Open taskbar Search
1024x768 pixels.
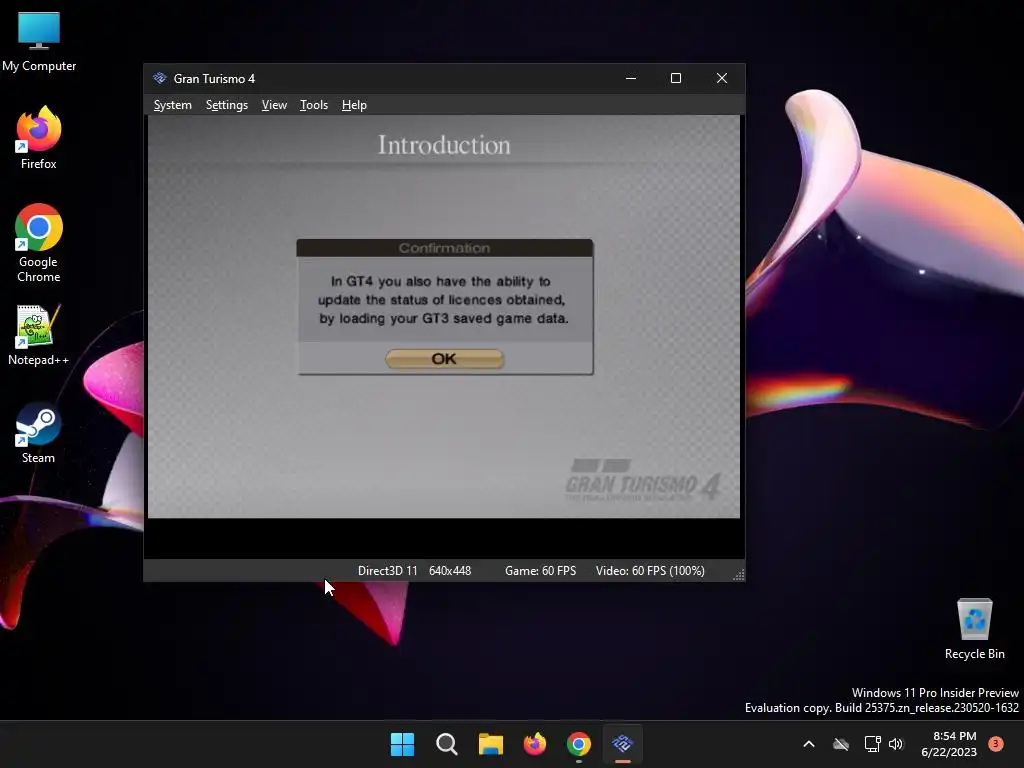447,744
